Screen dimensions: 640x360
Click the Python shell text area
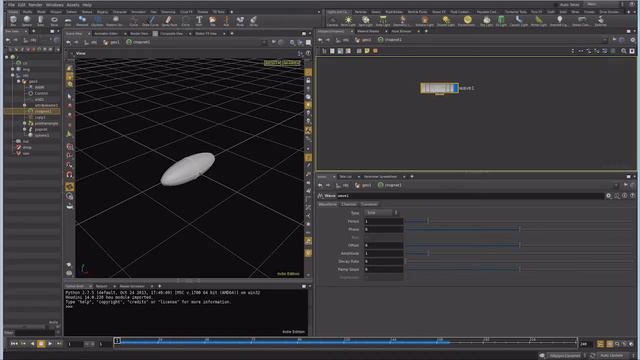tap(186, 312)
